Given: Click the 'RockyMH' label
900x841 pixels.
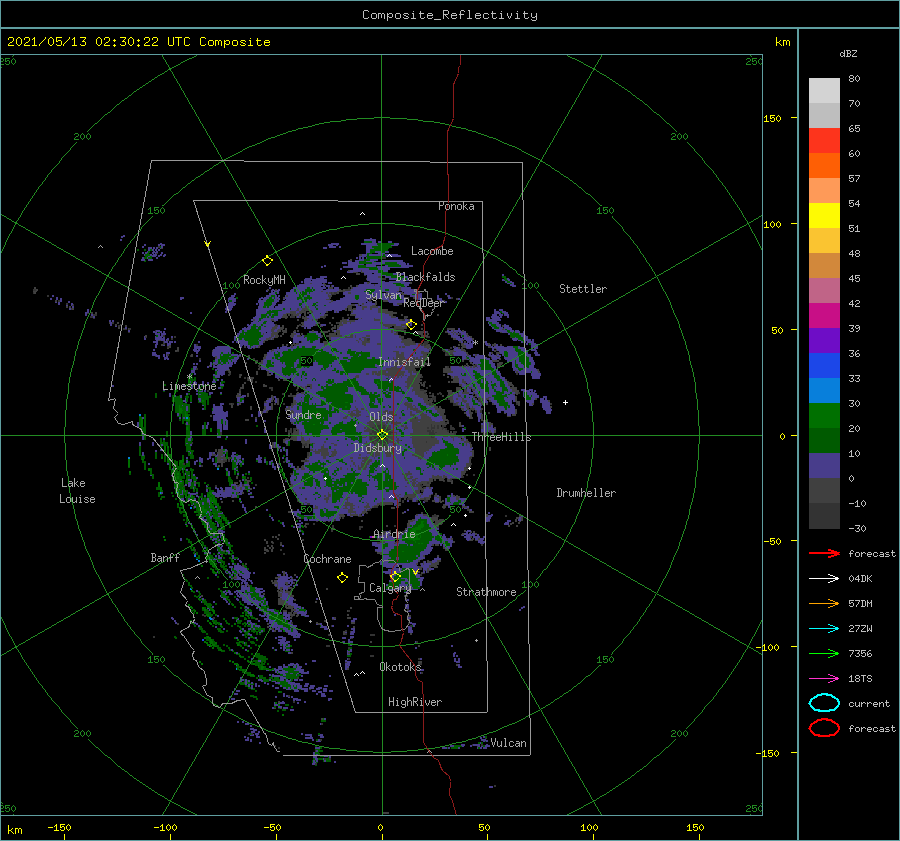Looking at the screenshot, I should pyautogui.click(x=264, y=280).
